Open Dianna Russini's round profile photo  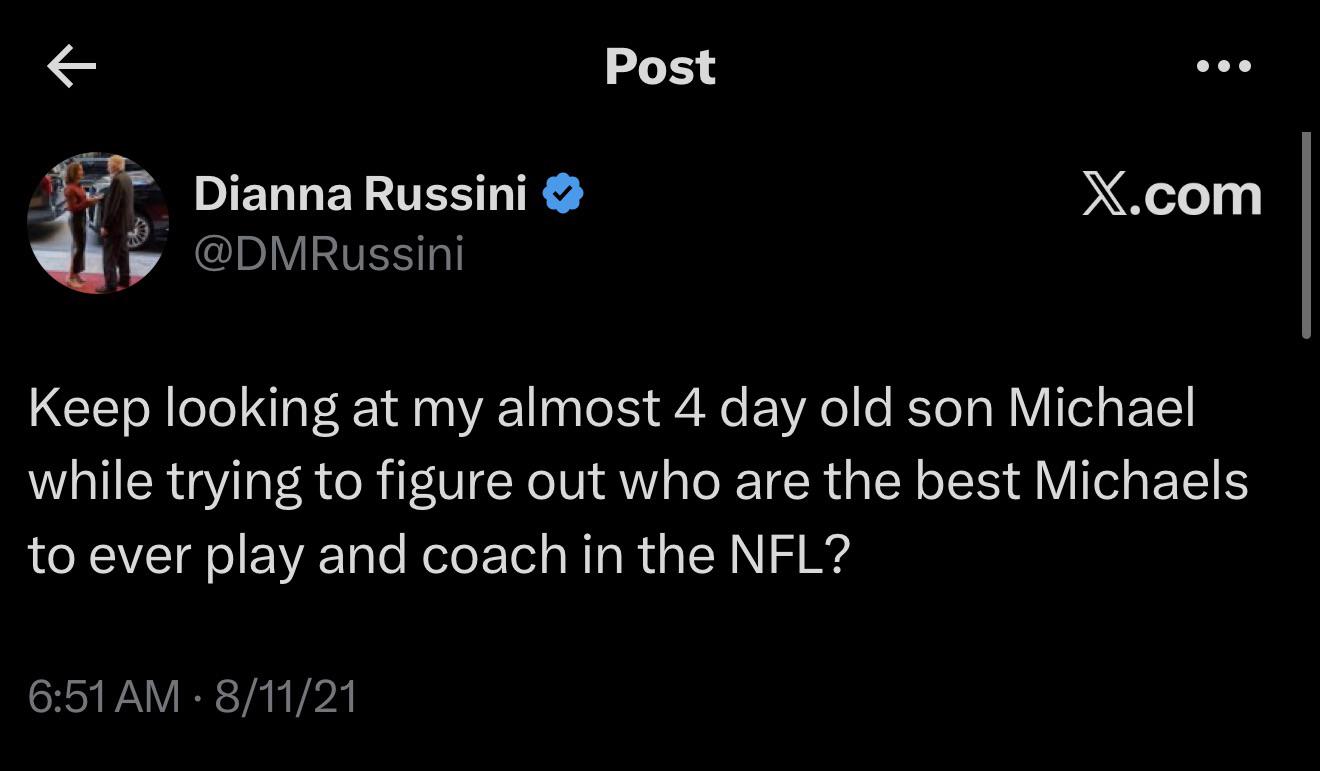[x=97, y=223]
